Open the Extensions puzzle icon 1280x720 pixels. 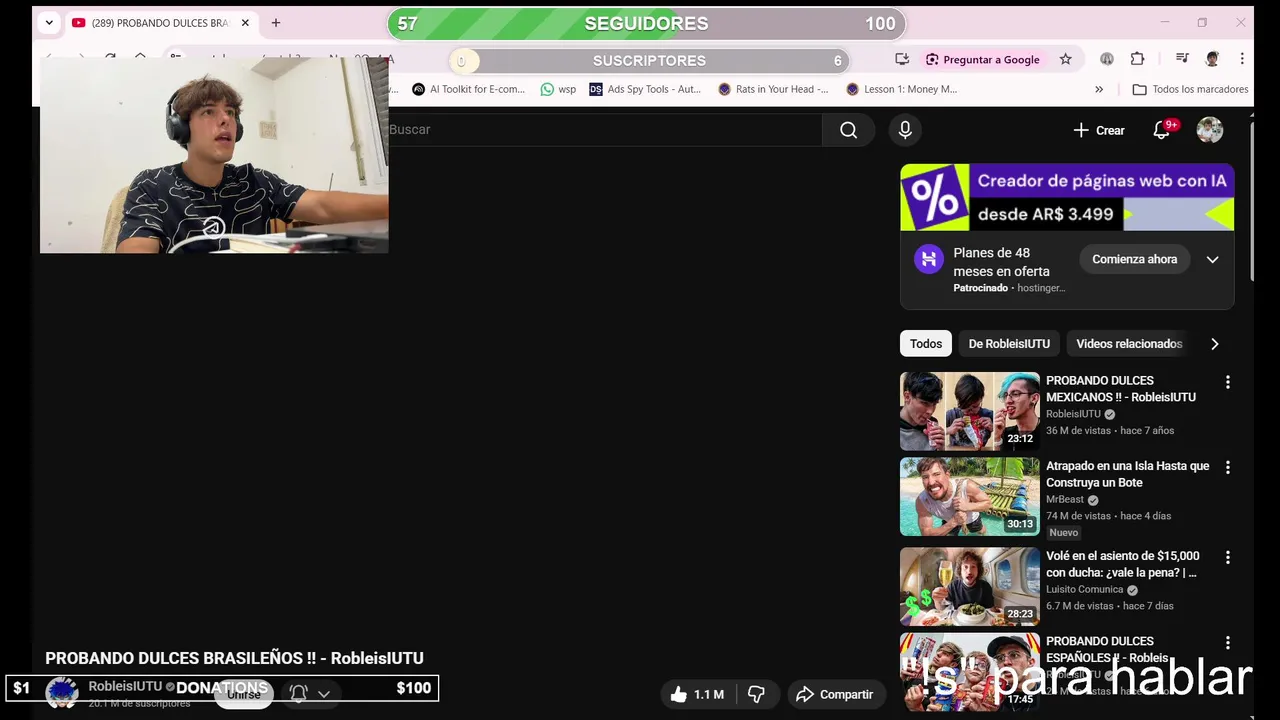(1137, 59)
